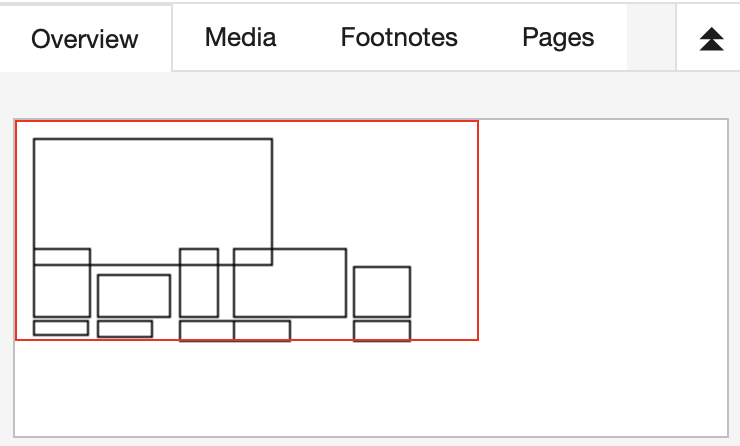Collapse the panel with the double-arrow icon
Screen dimensions: 740x446
click(x=711, y=39)
